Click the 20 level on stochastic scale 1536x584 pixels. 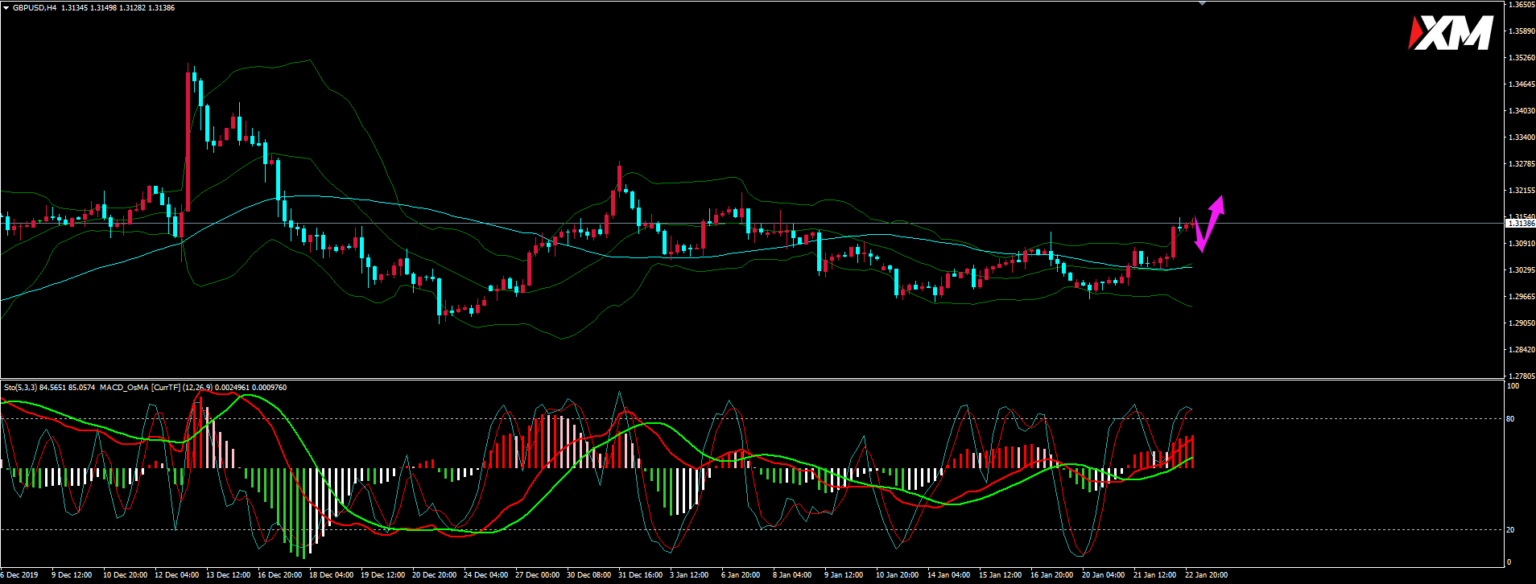coord(1512,529)
